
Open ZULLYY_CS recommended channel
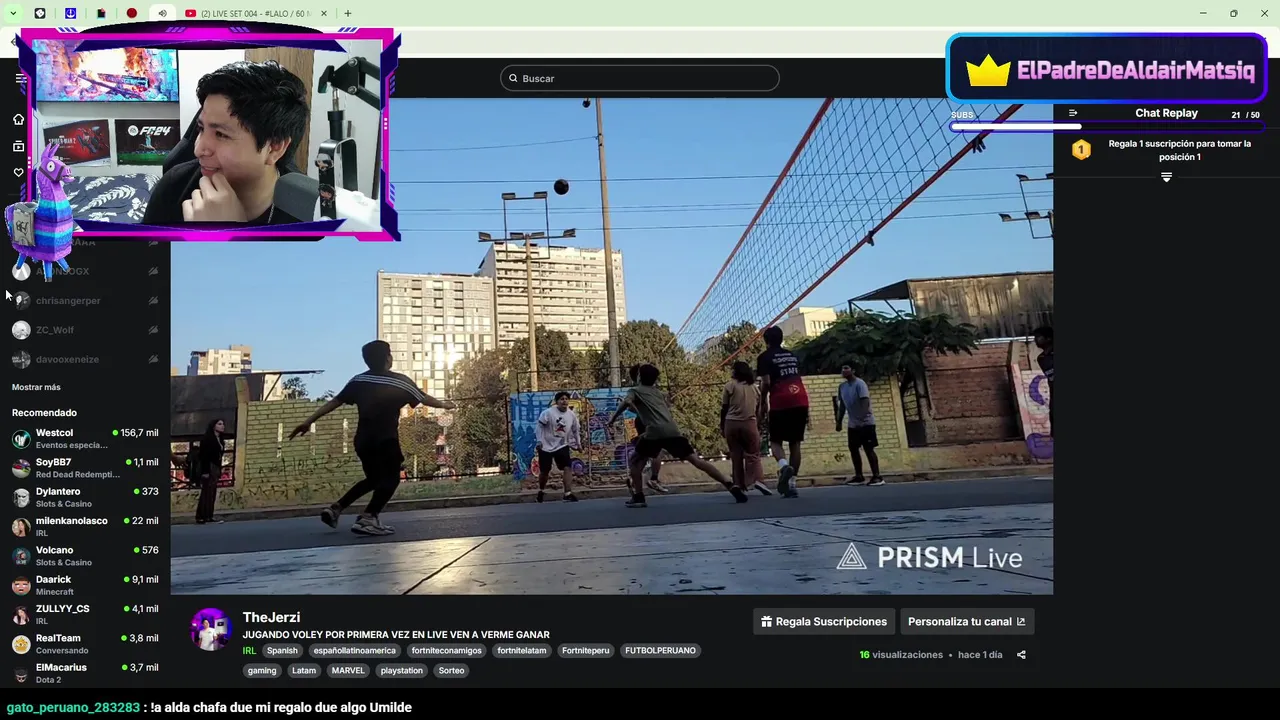(85, 615)
